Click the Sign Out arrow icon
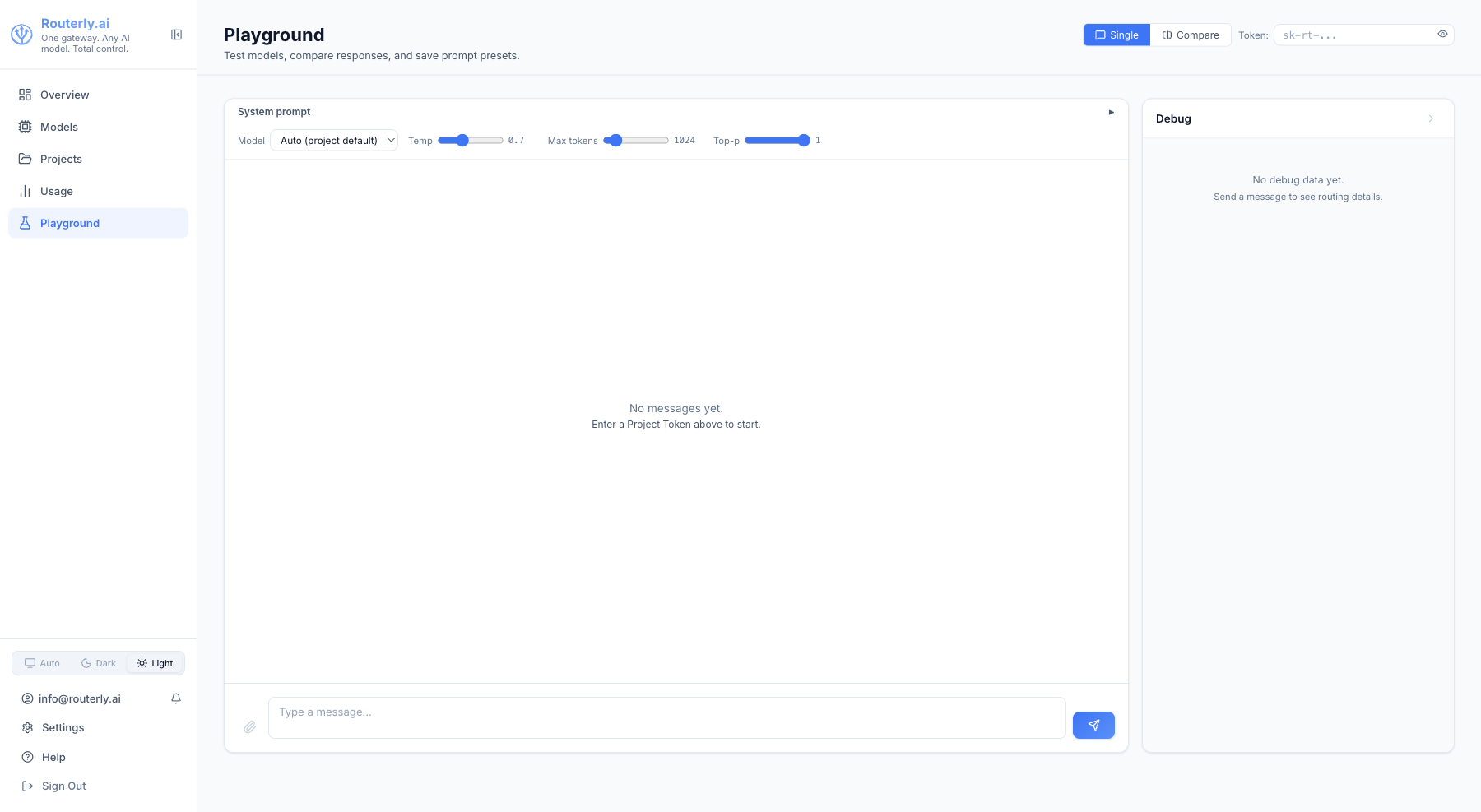This screenshot has width=1481, height=812. 28,786
